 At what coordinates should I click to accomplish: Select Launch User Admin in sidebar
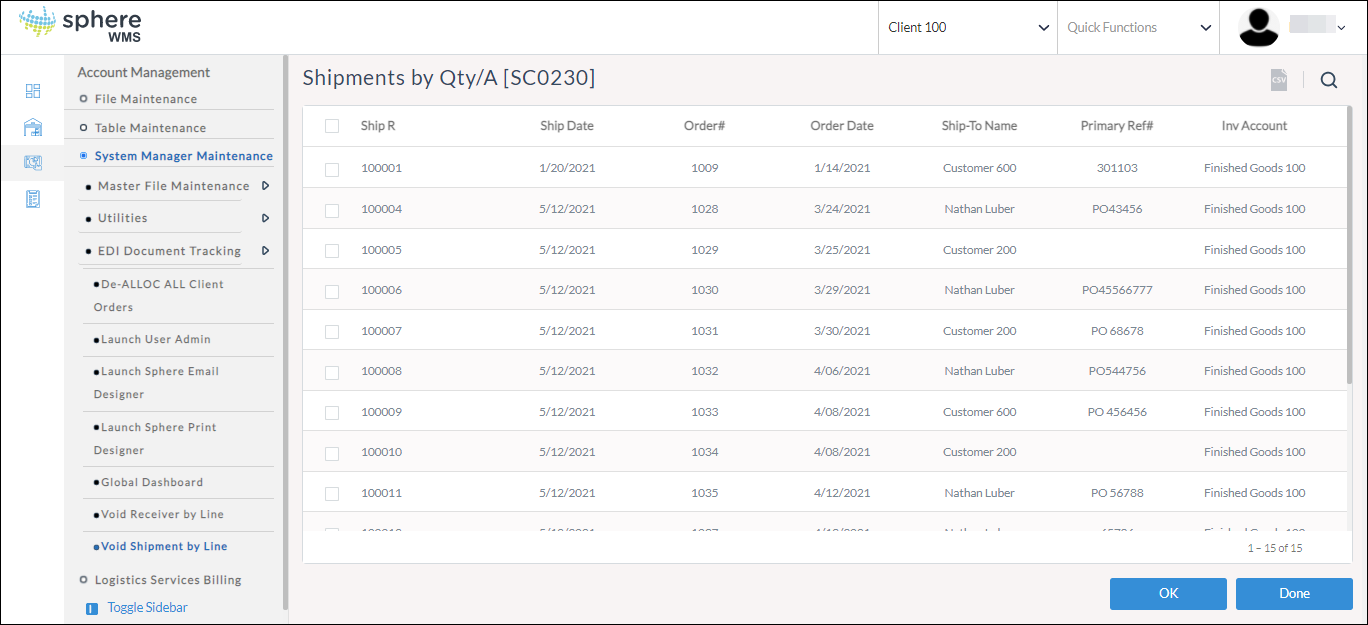[155, 339]
